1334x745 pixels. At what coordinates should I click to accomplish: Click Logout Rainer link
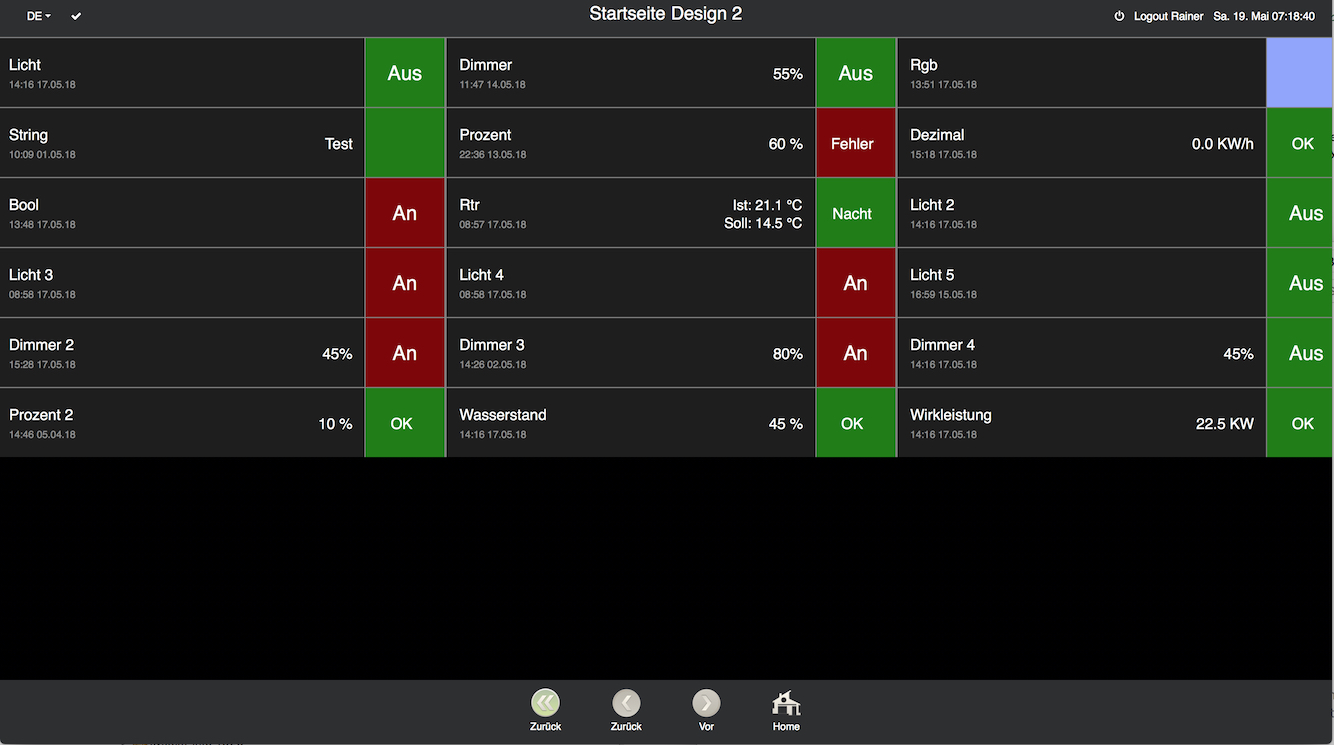pos(1168,17)
